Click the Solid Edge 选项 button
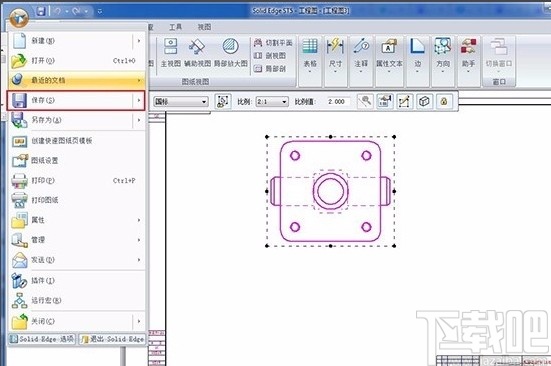This screenshot has width=551, height=366. pyautogui.click(x=42, y=339)
